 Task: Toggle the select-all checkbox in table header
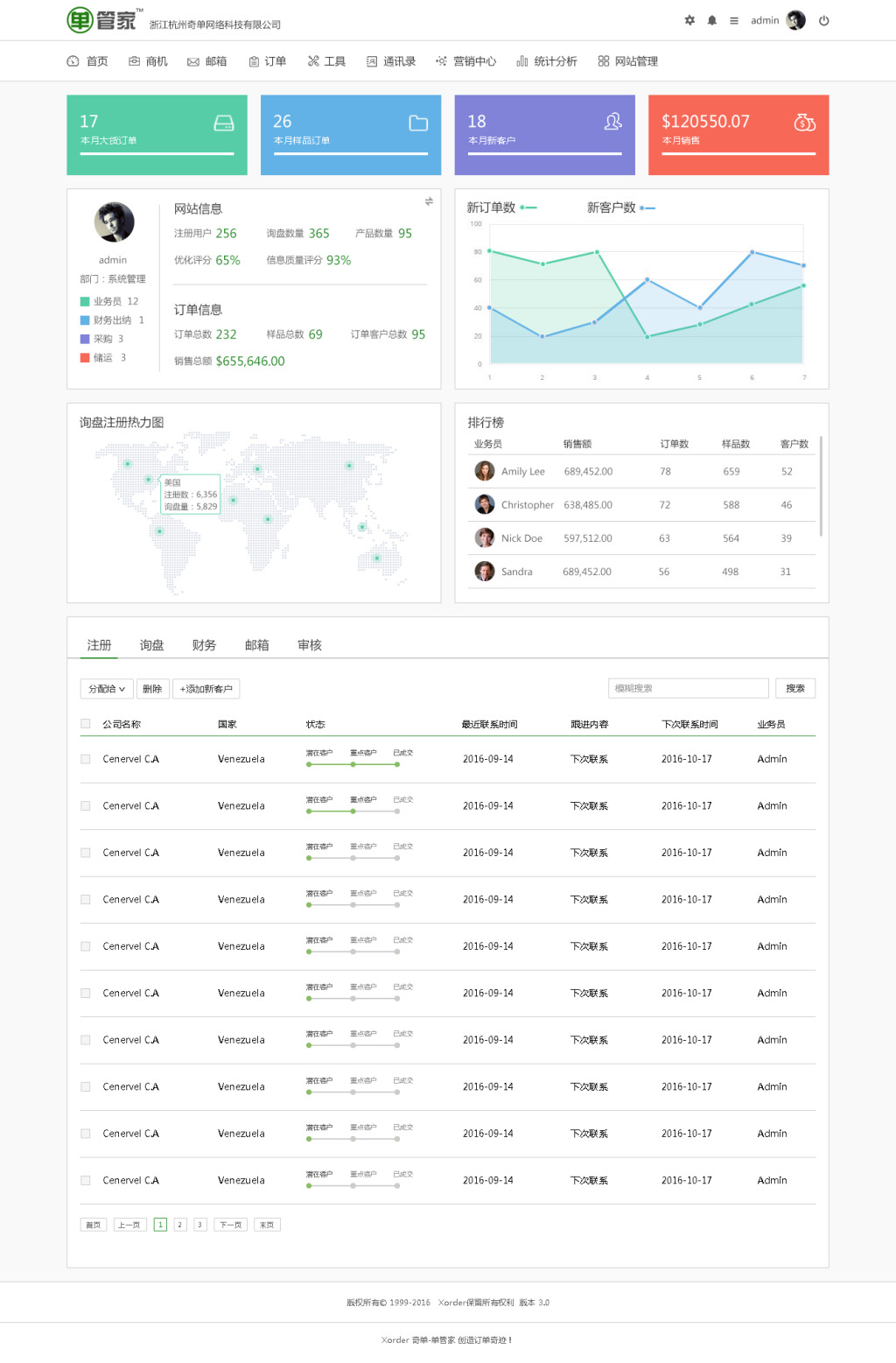coord(86,724)
